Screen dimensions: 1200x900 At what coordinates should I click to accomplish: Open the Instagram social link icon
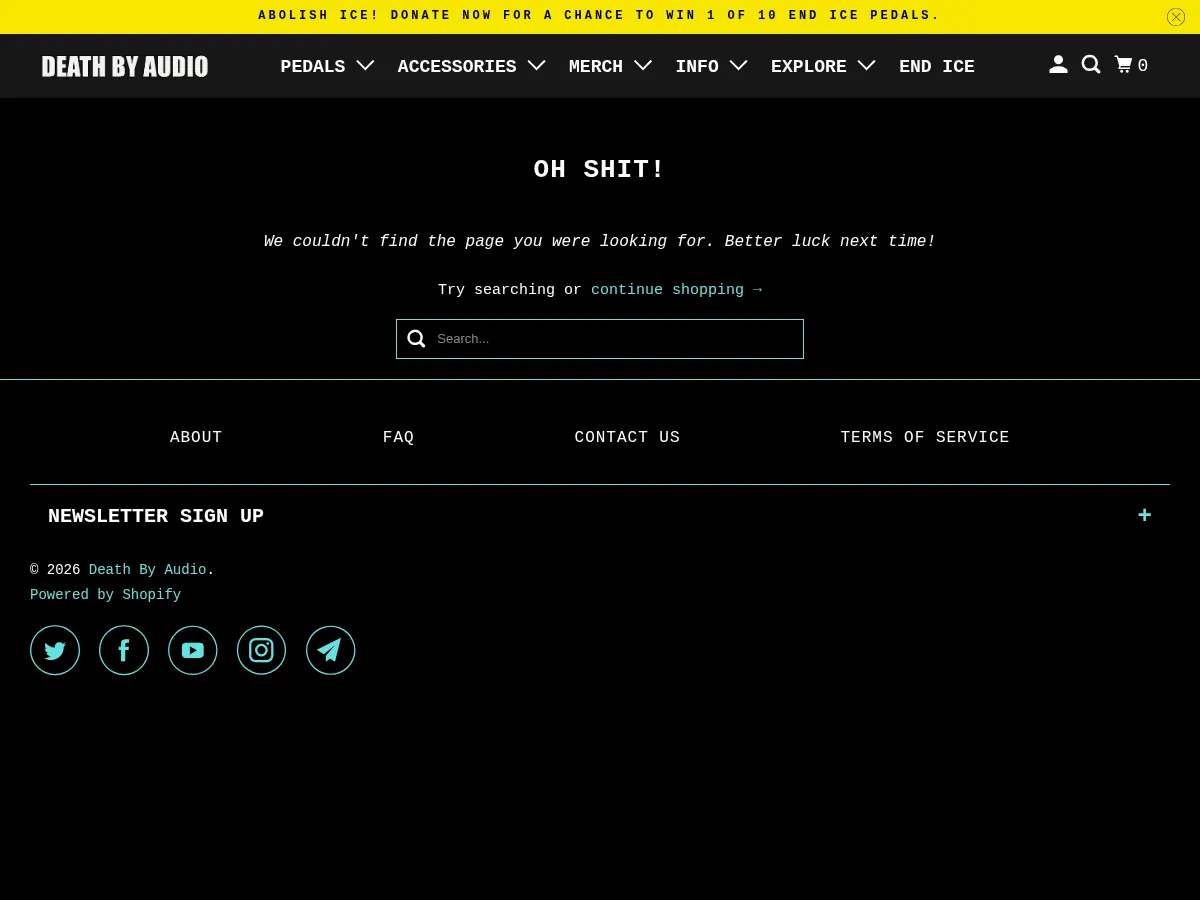tap(261, 650)
